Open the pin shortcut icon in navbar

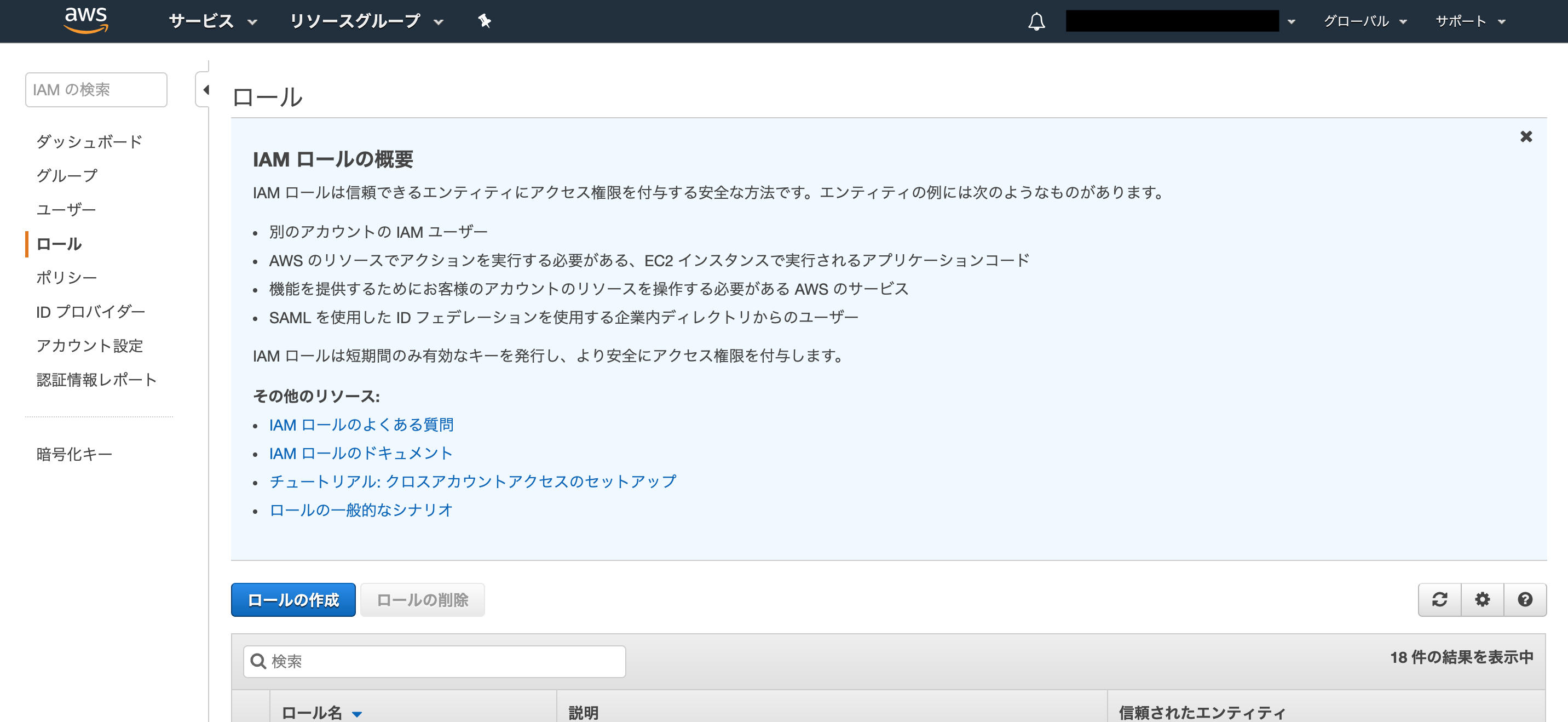485,21
